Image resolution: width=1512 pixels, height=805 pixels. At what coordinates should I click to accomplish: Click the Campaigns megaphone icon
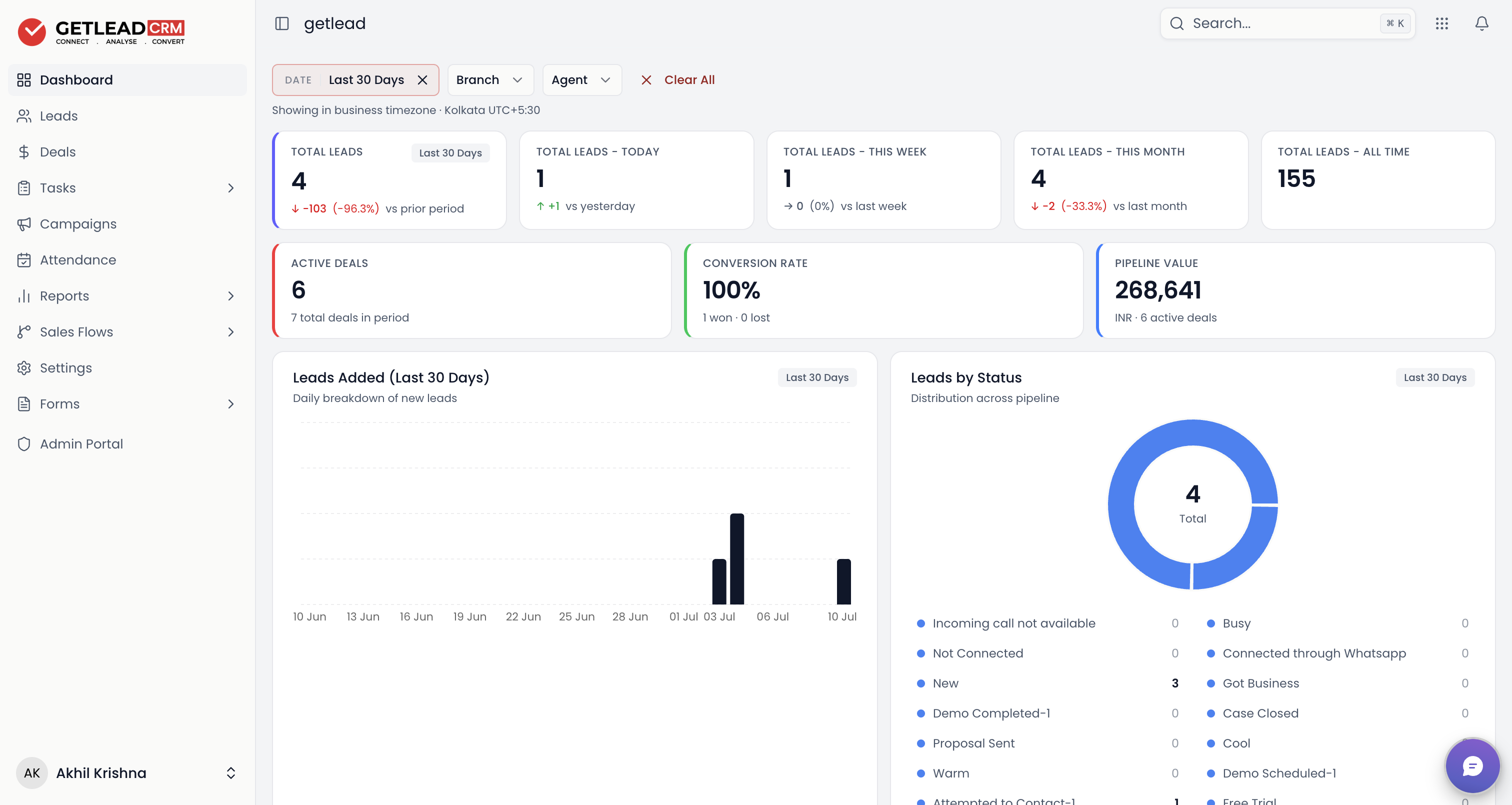tap(24, 223)
